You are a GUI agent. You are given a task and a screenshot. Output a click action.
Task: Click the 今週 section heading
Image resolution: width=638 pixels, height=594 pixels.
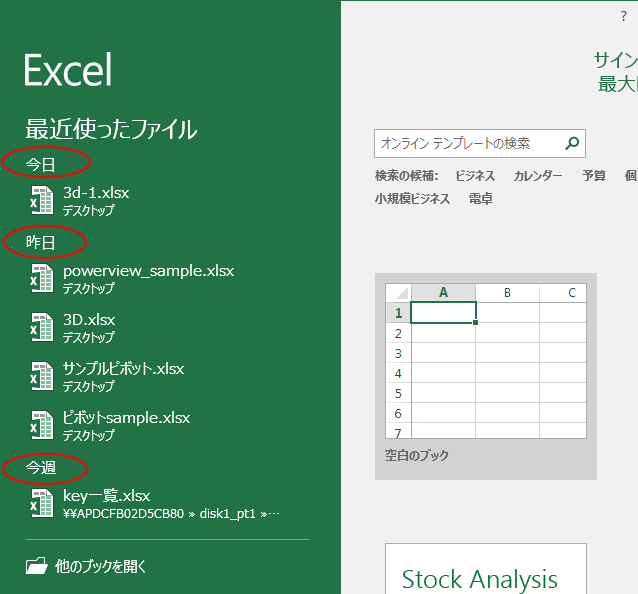click(x=41, y=468)
